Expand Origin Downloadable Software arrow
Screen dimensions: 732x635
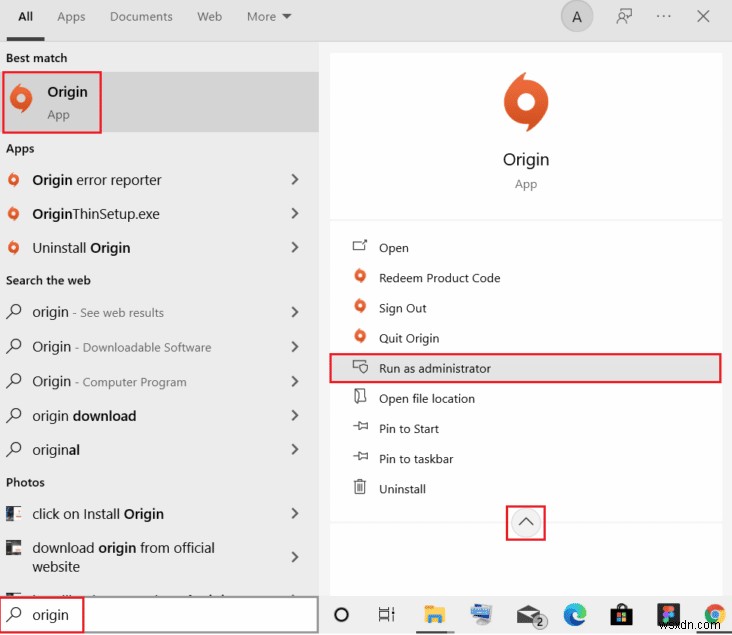(x=295, y=347)
